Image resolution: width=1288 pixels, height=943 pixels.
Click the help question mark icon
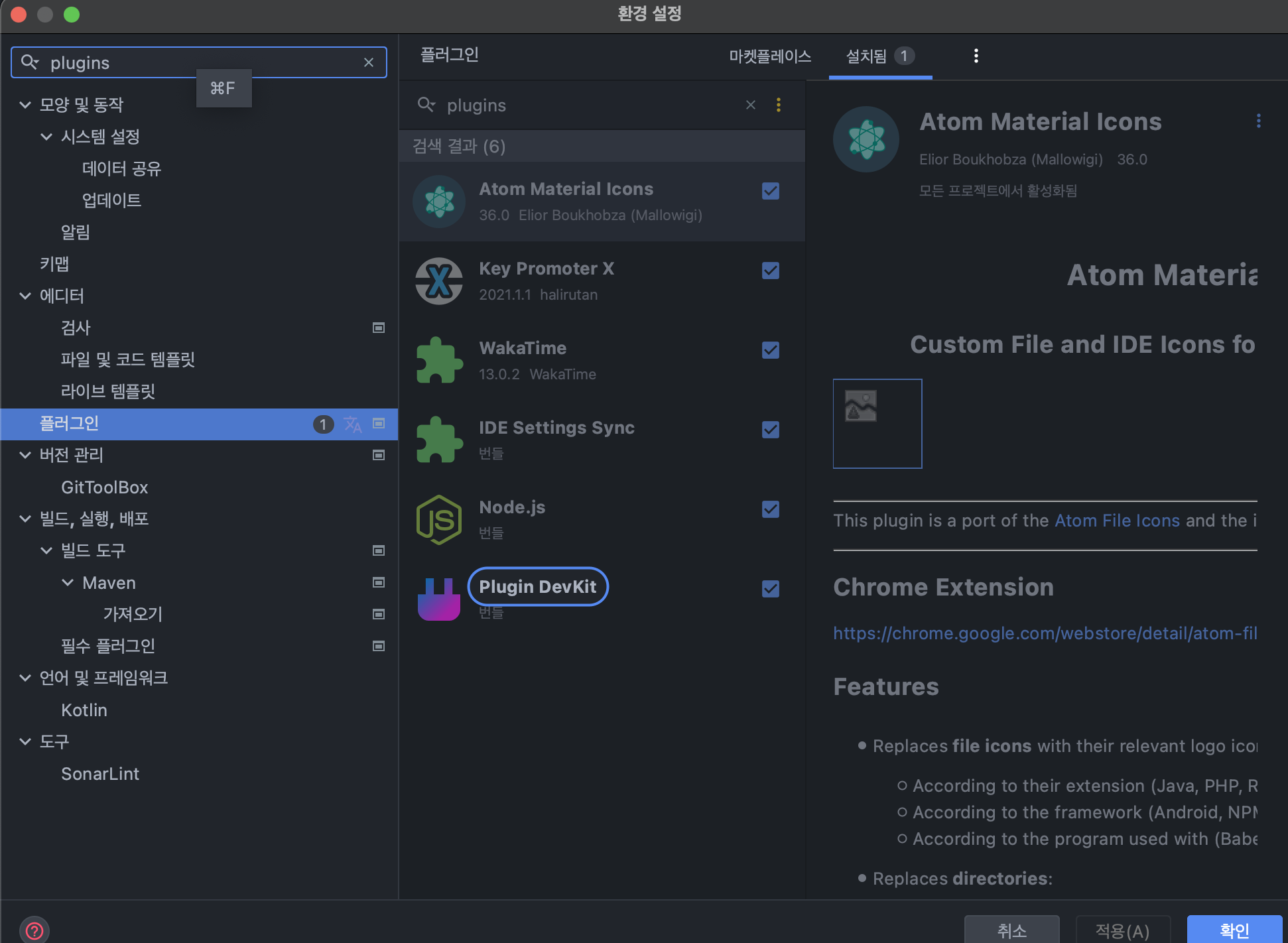[34, 930]
